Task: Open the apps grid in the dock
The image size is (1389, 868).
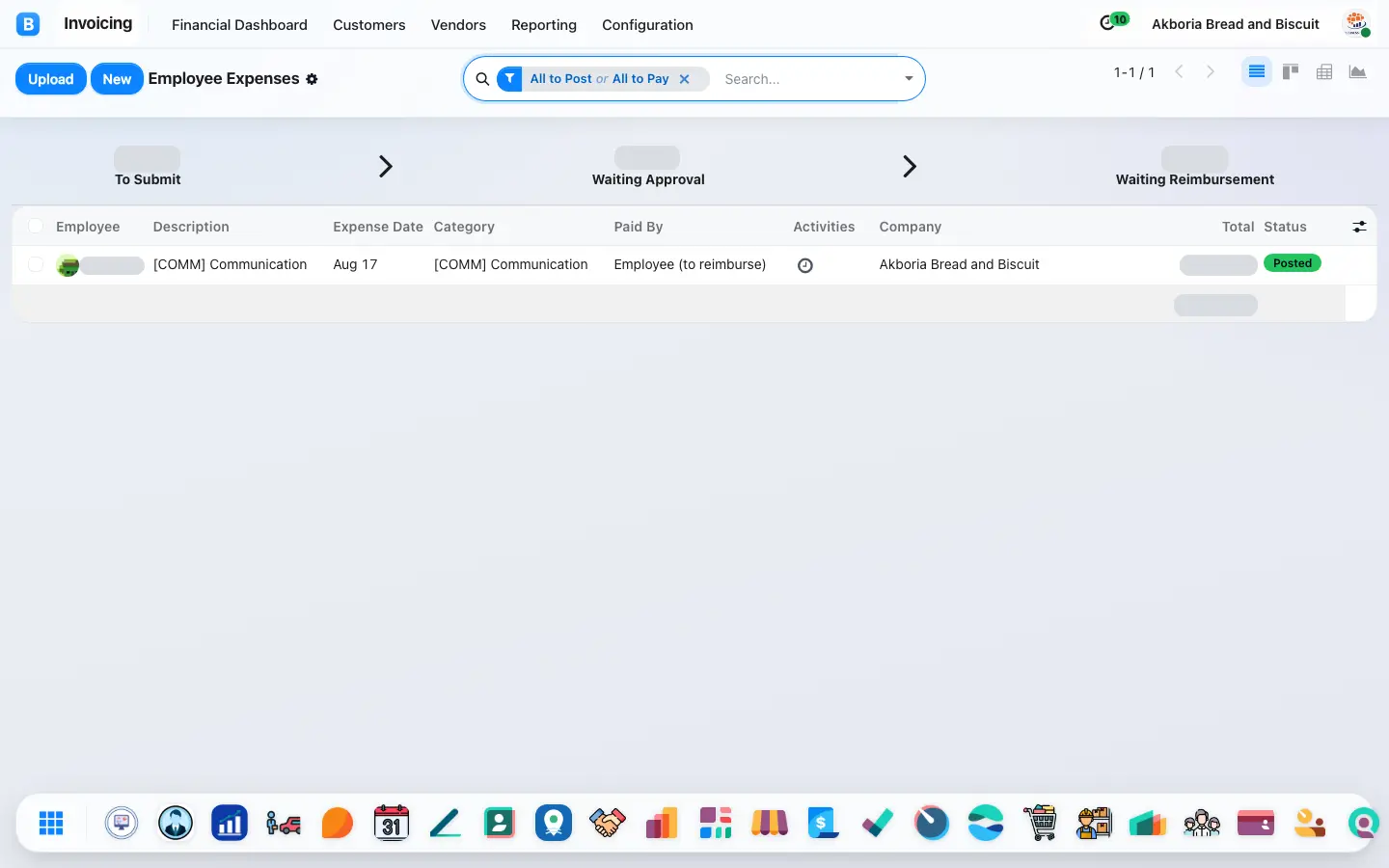Action: [x=51, y=823]
